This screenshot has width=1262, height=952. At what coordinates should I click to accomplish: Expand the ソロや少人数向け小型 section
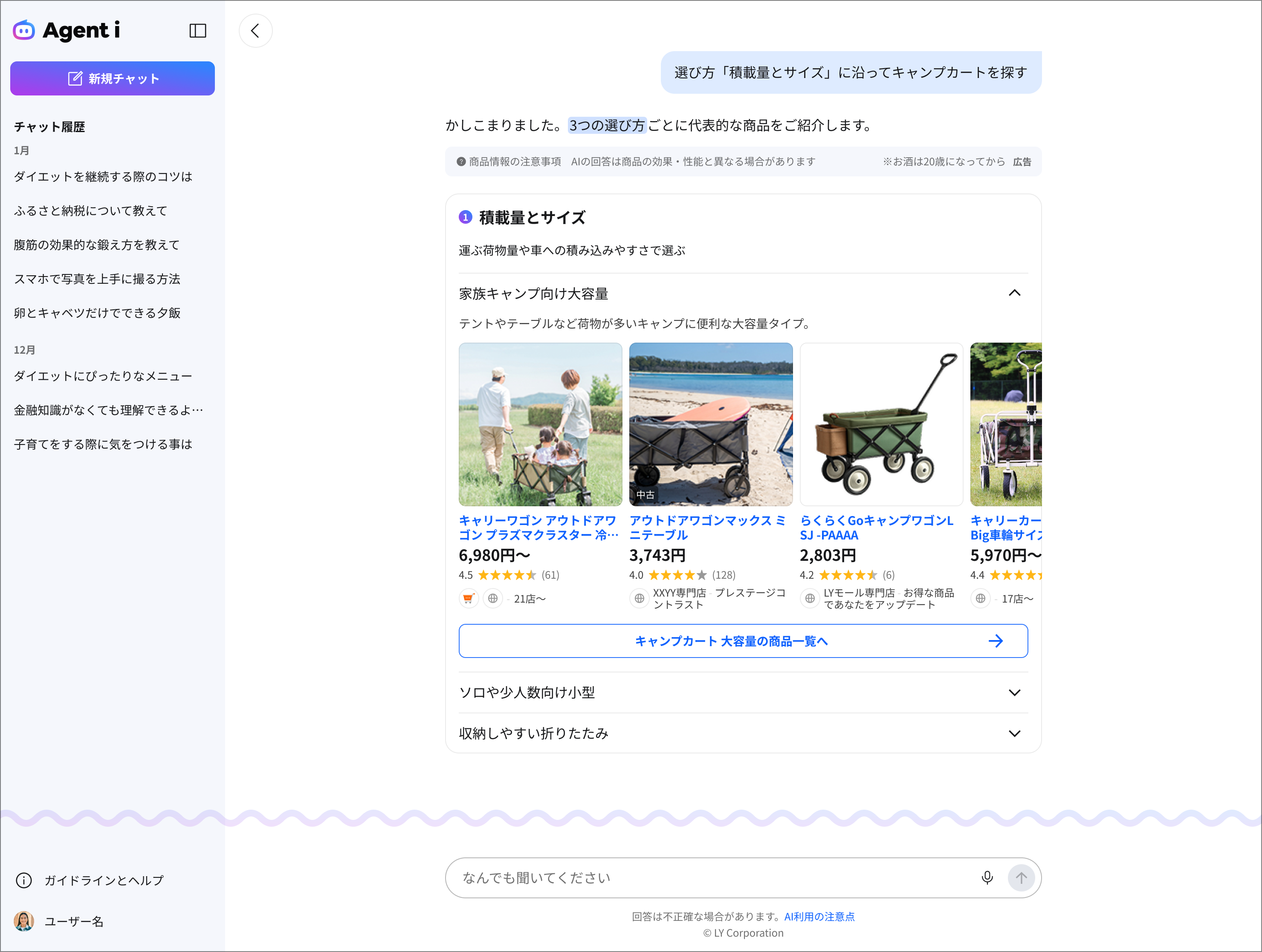click(743, 692)
